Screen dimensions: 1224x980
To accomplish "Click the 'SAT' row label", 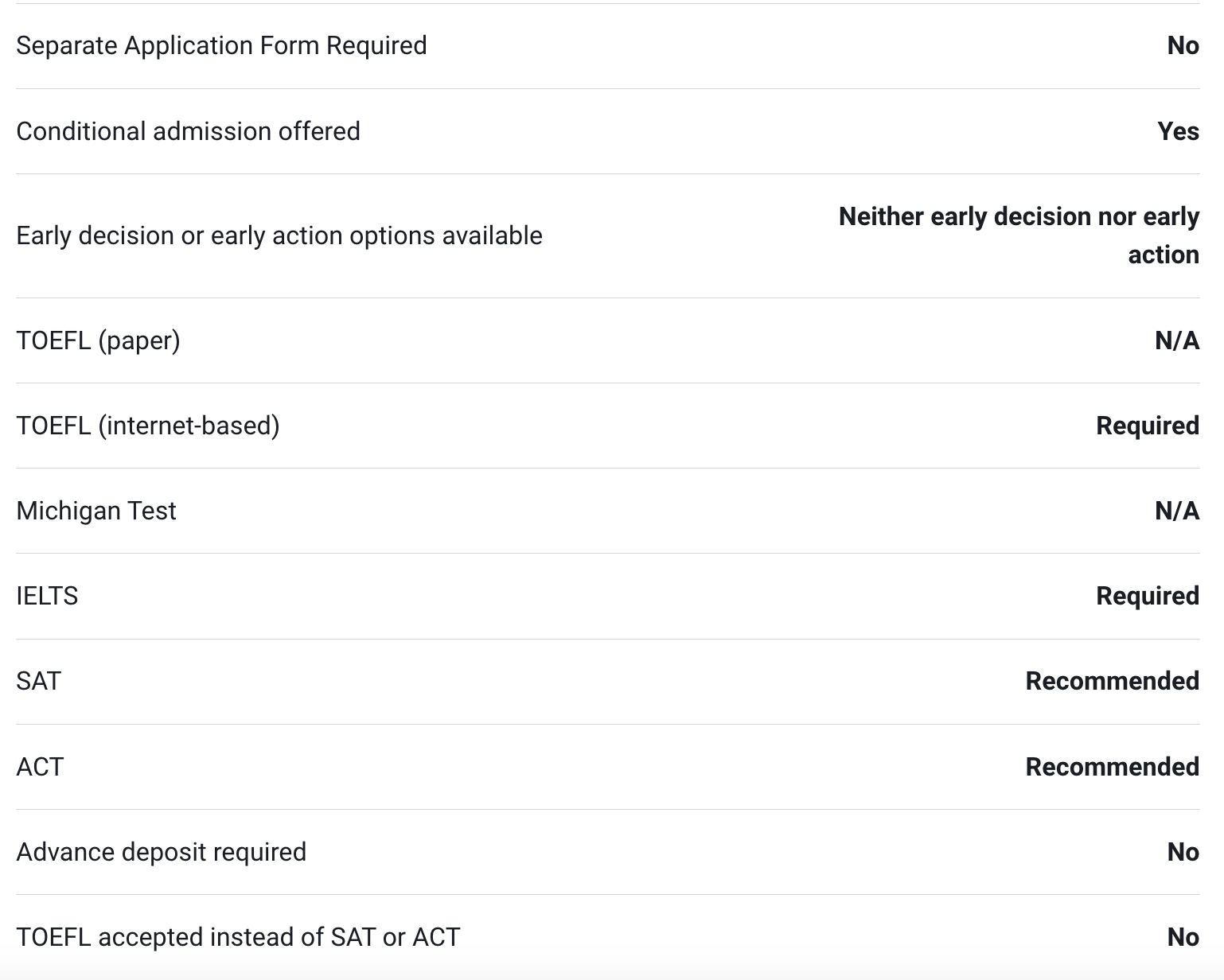I will click(38, 681).
